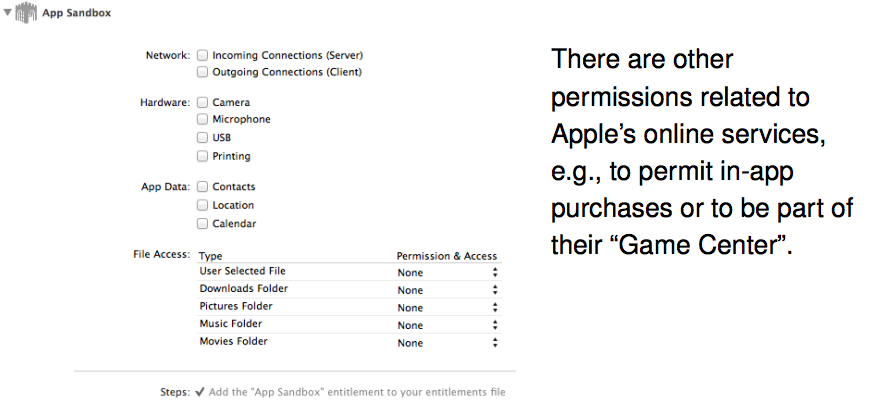Check the Contacts app data checkbox
The image size is (885, 405).
click(x=203, y=186)
